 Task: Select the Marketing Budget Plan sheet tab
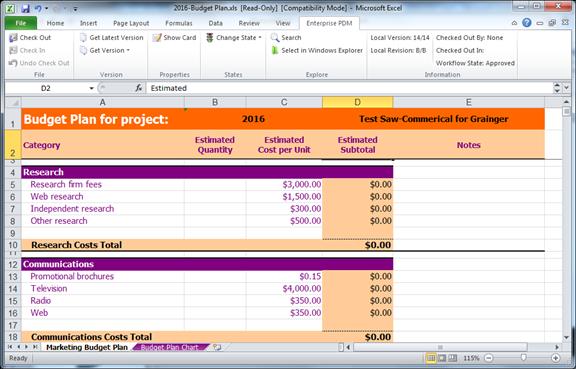(87, 347)
